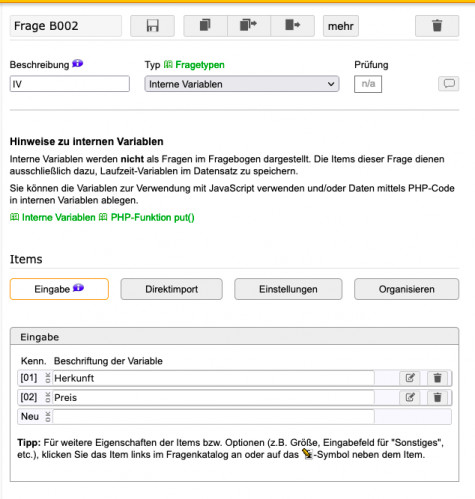Image resolution: width=475 pixels, height=499 pixels.
Task: Open the mehr options menu
Action: pos(341,26)
